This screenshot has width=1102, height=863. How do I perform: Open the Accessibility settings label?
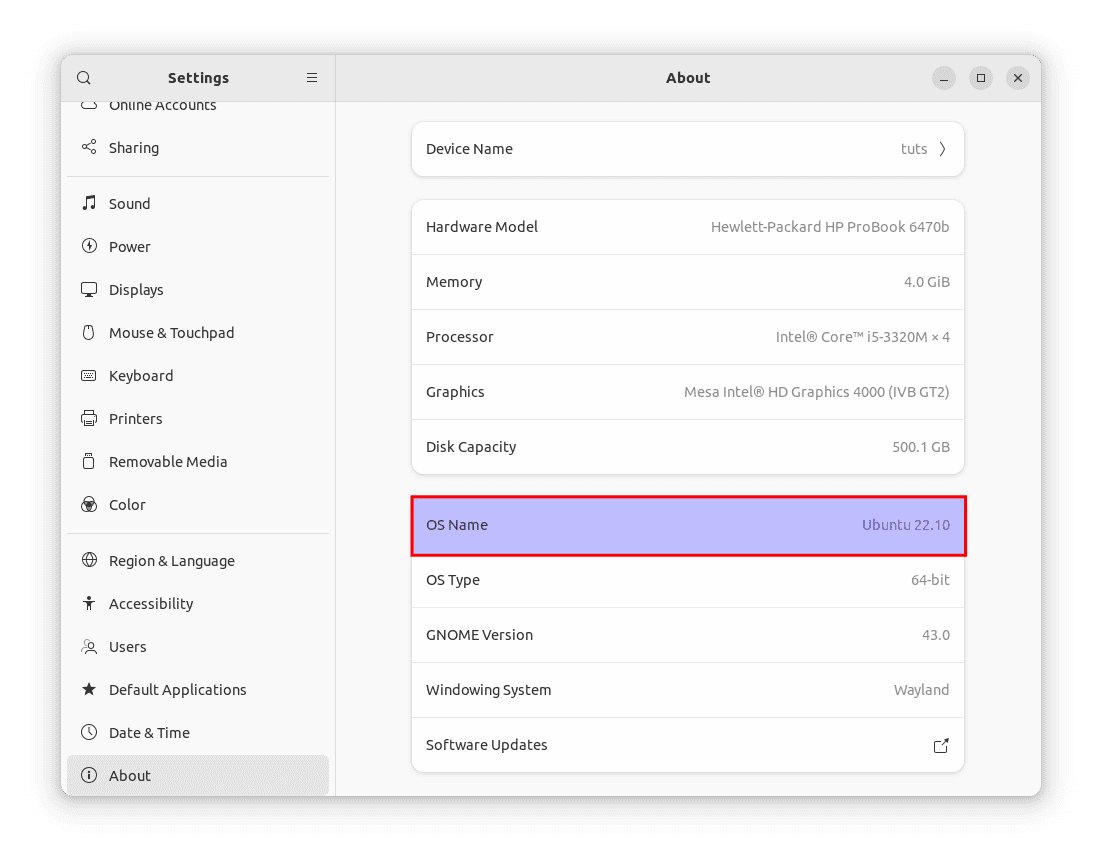[x=151, y=604]
